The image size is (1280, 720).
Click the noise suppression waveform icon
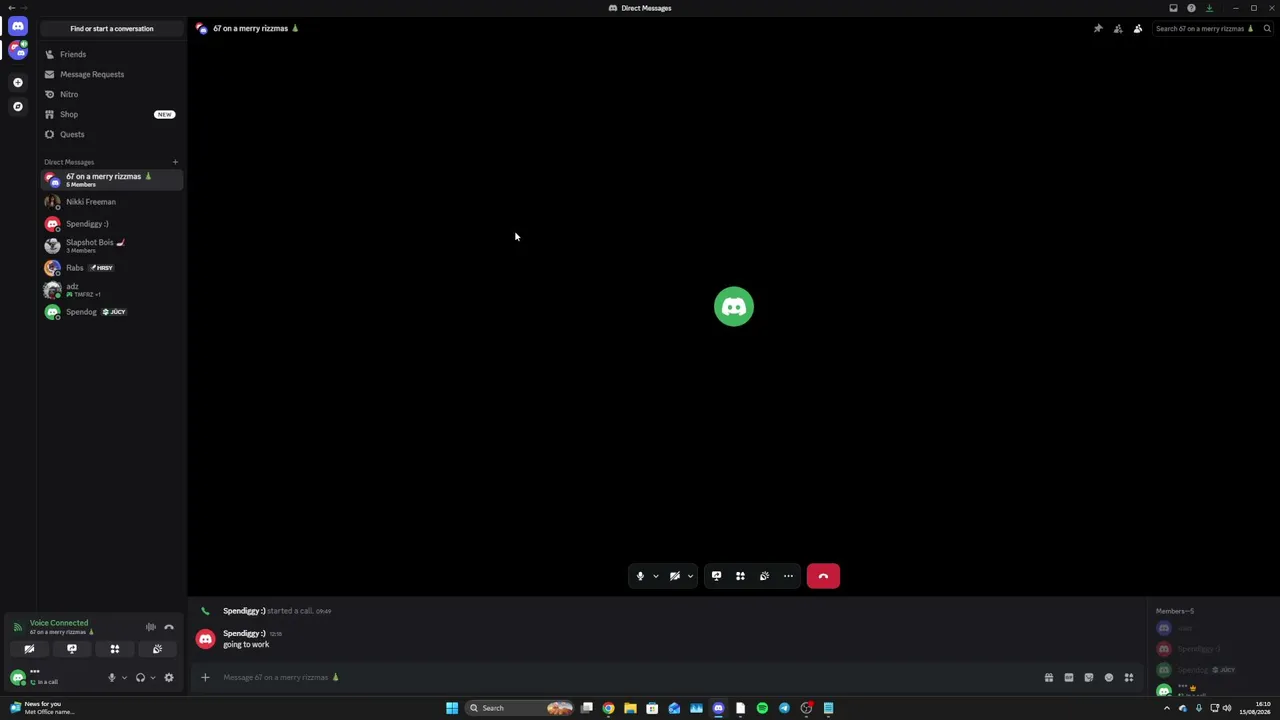coord(151,627)
